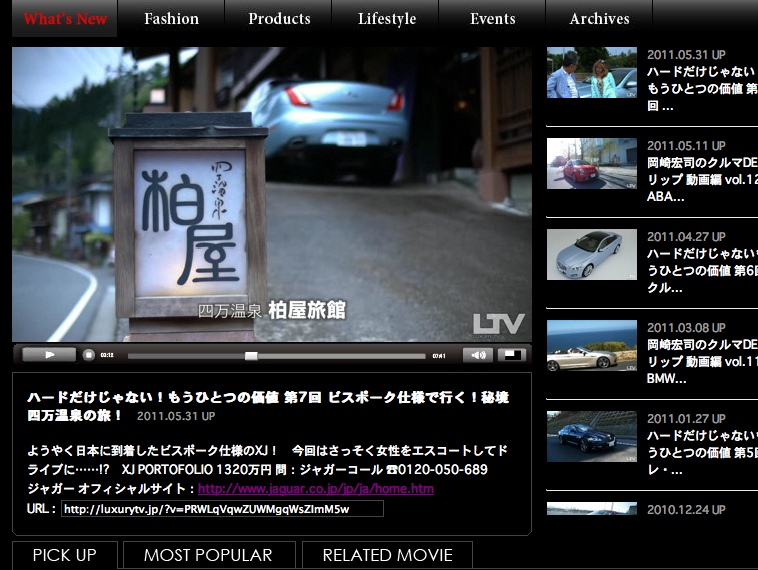Click the play button in video player

click(49, 355)
